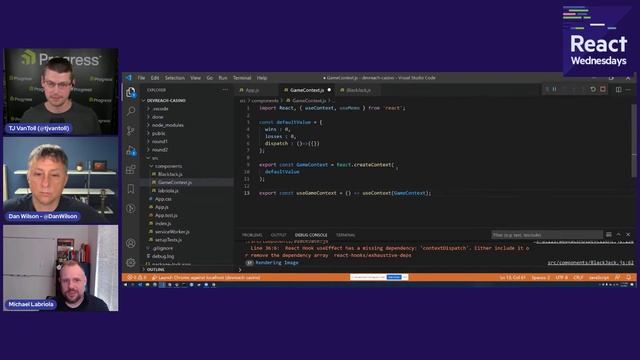
Task: Open BlackJack.js in the explorer tree
Action: (x=186, y=174)
